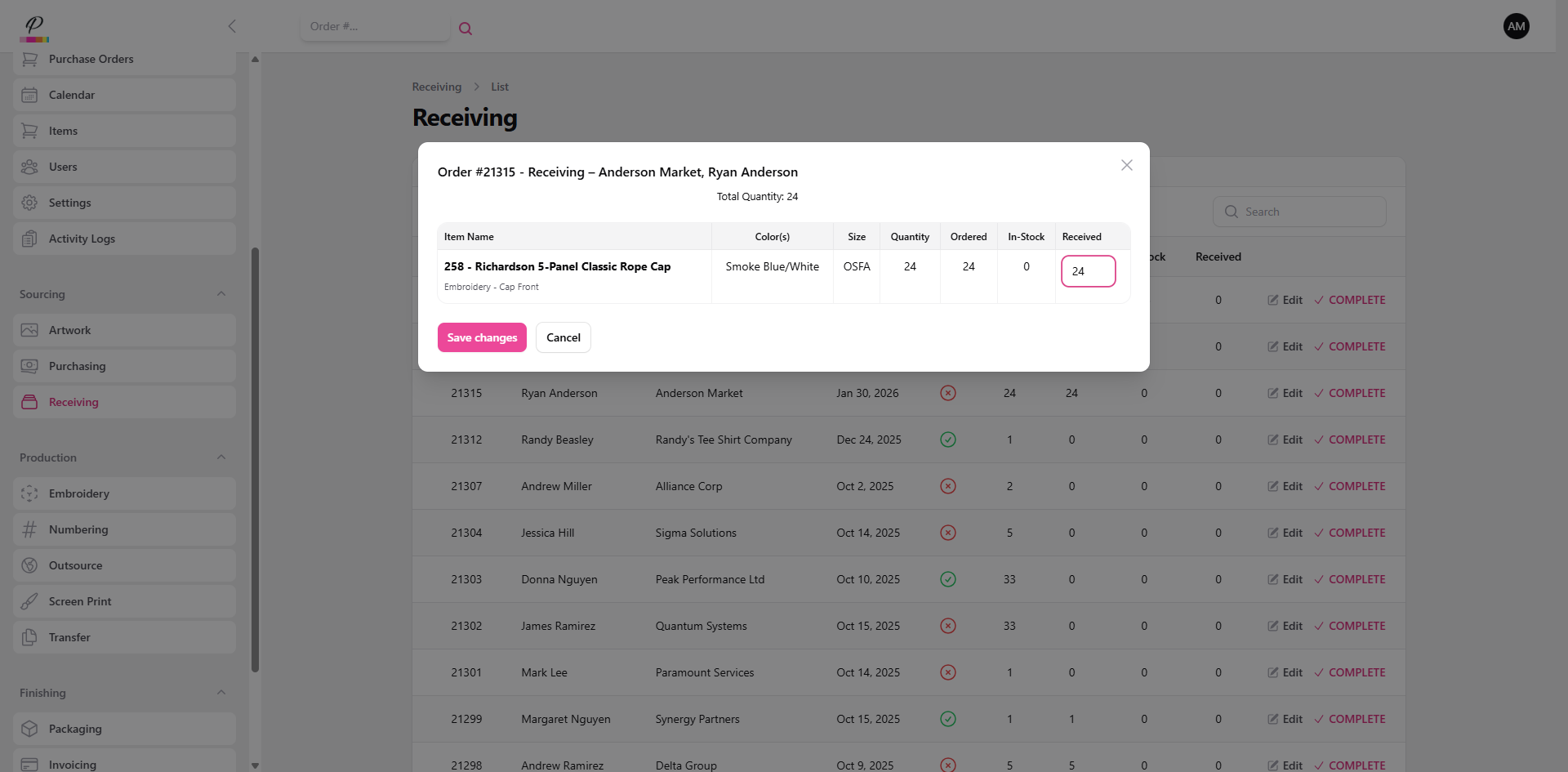Cancel the receiving dialog
The image size is (1568, 772).
click(563, 337)
